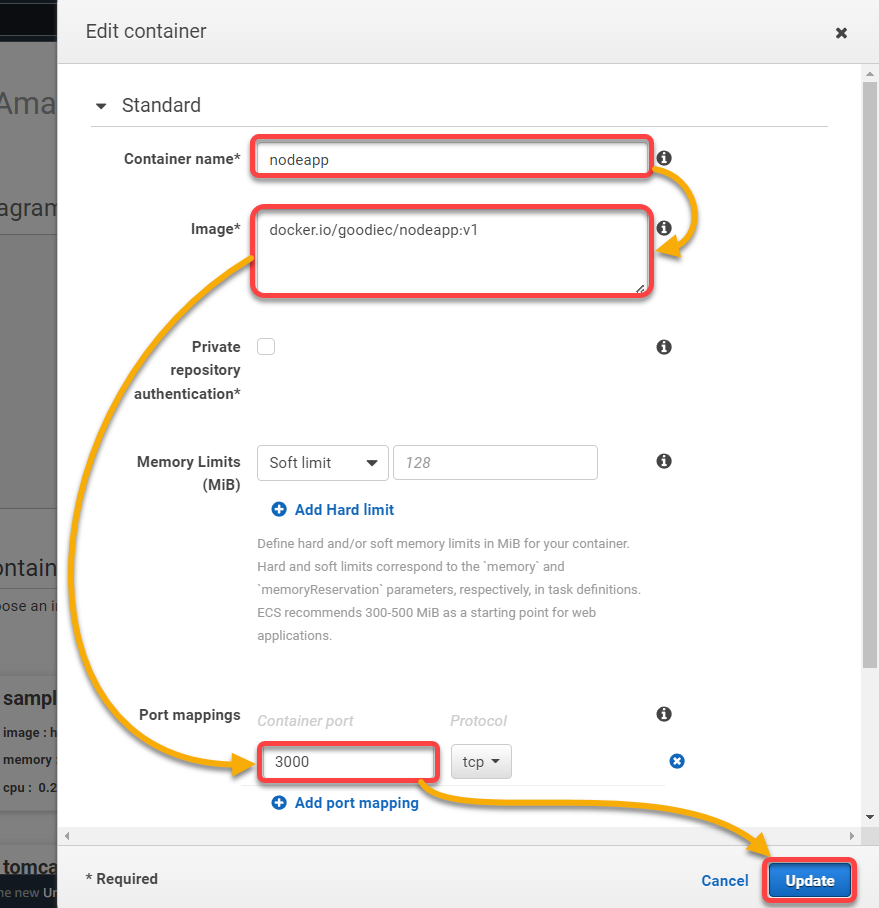Click the scroll down arrow

click(x=870, y=817)
